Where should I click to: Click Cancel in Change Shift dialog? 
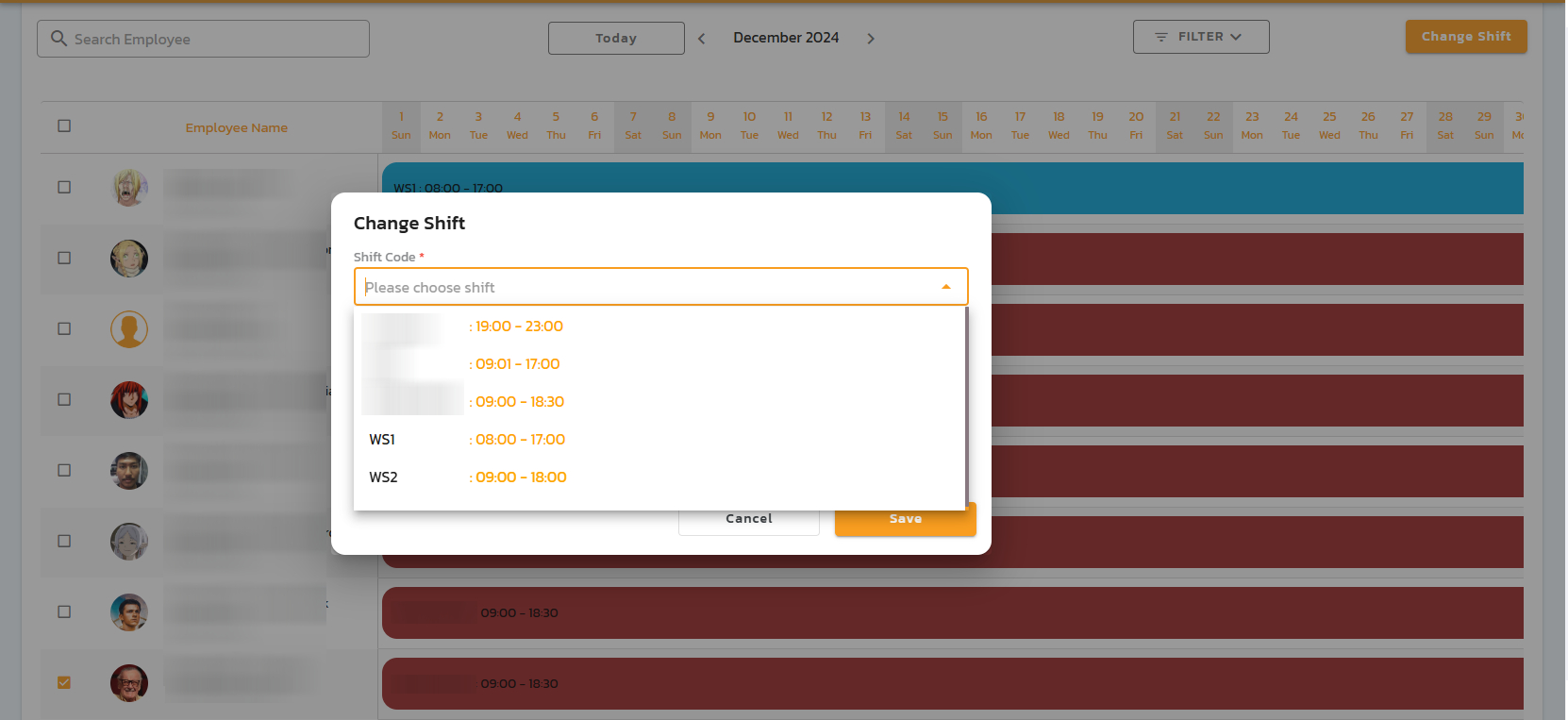748,521
